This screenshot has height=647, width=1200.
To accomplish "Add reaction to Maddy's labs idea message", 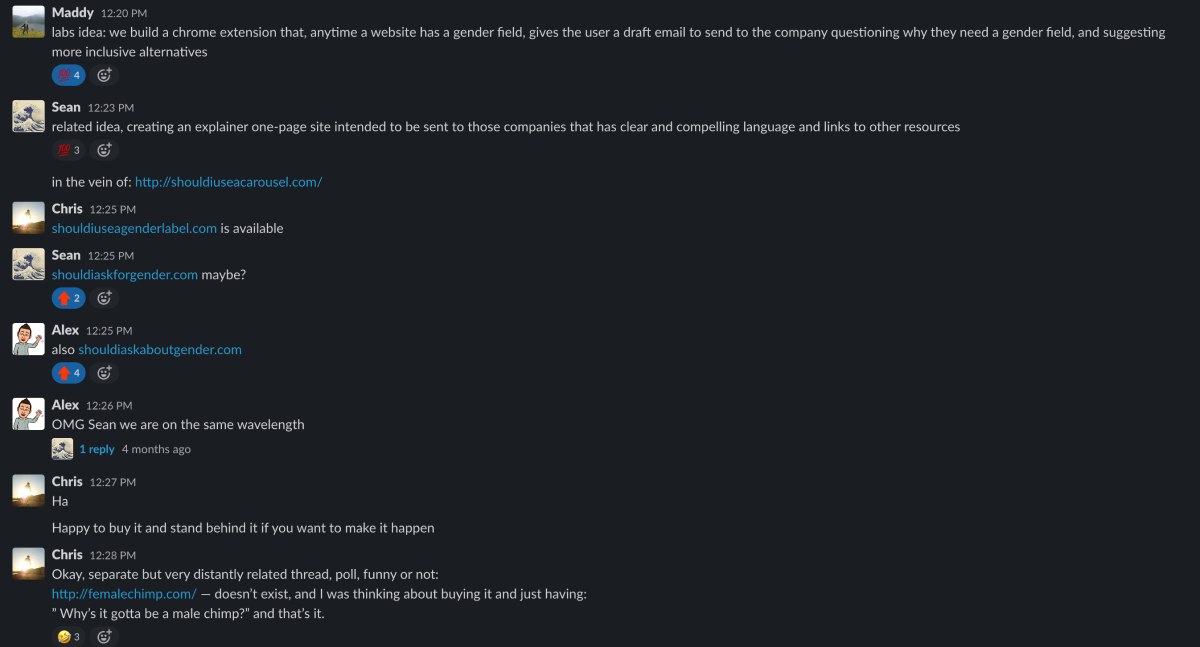I will coord(104,75).
